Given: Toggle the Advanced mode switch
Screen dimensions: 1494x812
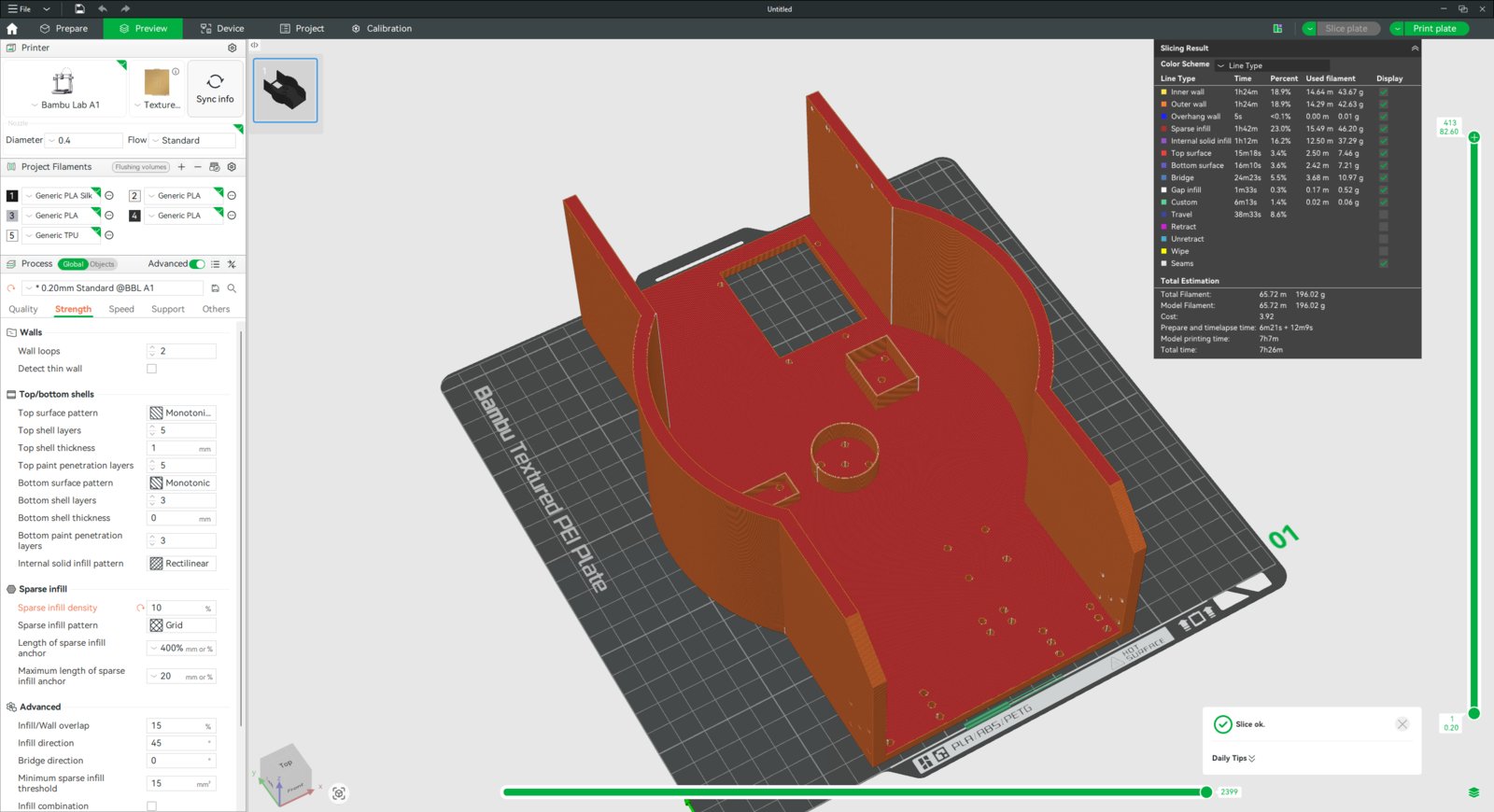Looking at the screenshot, I should tap(197, 264).
